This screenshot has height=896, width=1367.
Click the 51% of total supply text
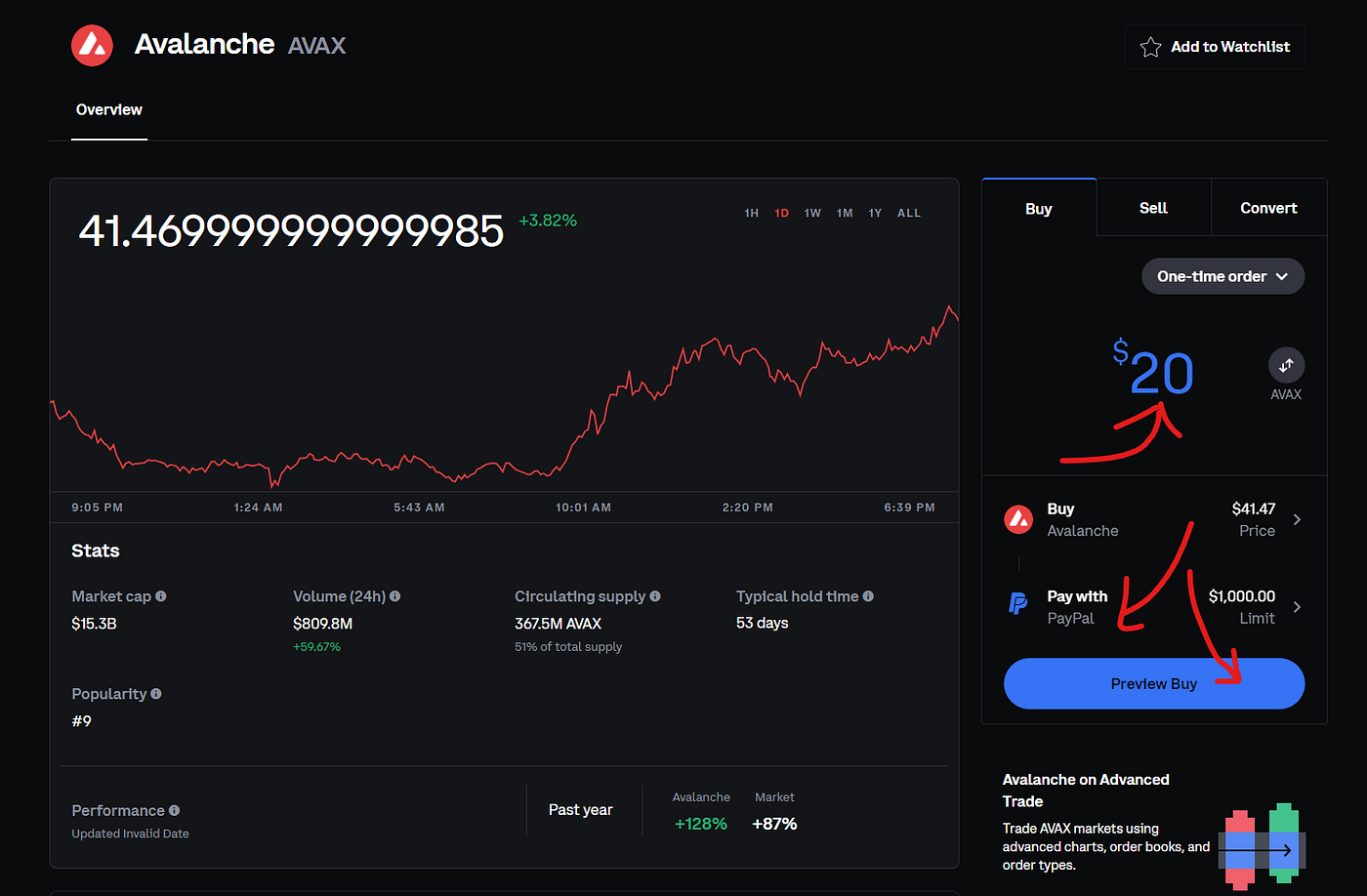coord(568,647)
